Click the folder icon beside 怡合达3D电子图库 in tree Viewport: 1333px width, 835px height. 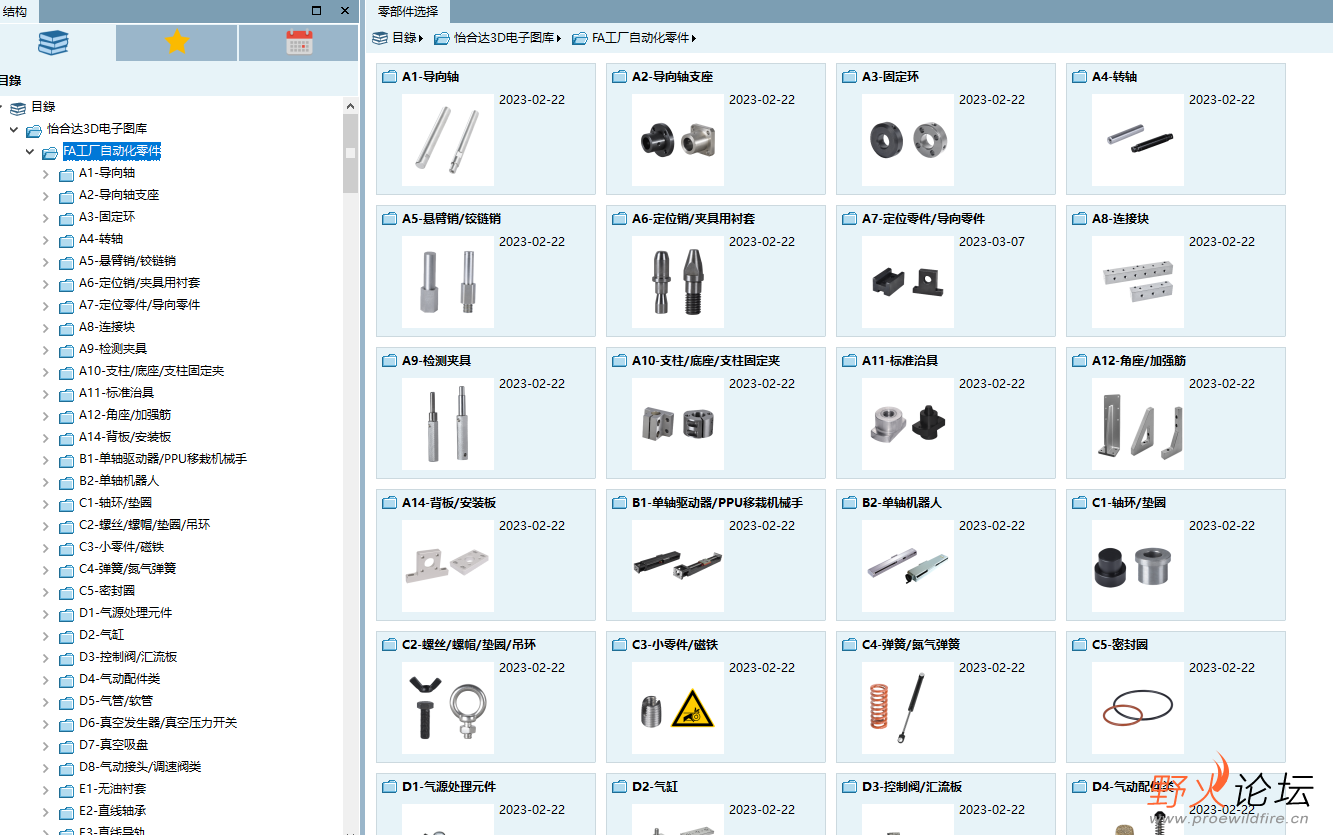click(x=34, y=130)
